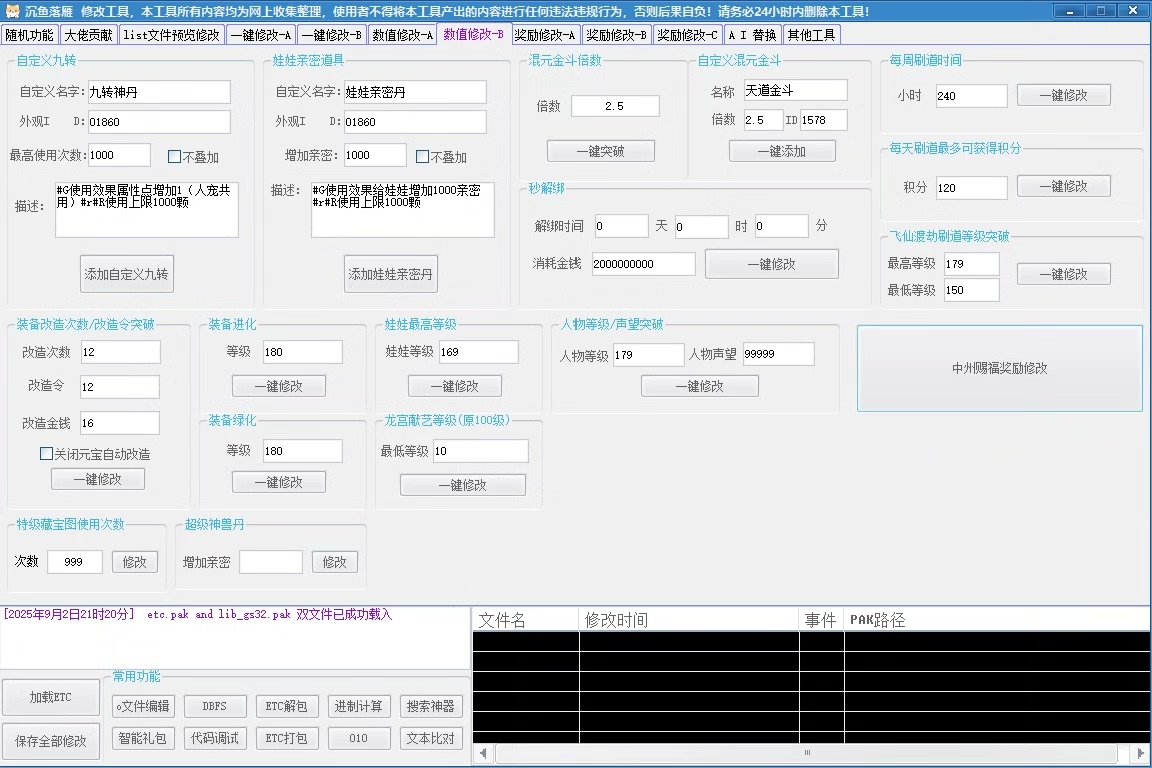The image size is (1152, 768).
Task: Click 修改 next to 超级神兽丹增加亲密
Action: click(334, 562)
